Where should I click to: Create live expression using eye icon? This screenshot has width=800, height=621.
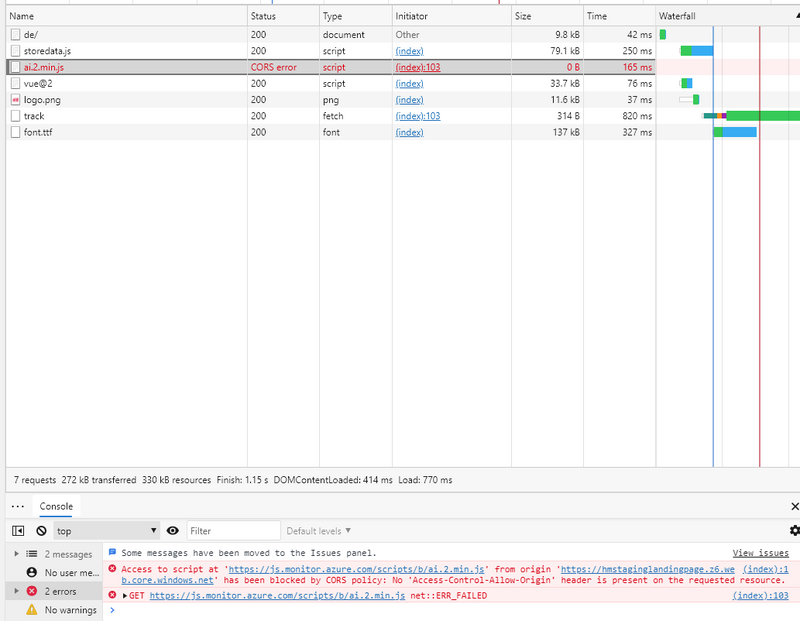pos(172,531)
